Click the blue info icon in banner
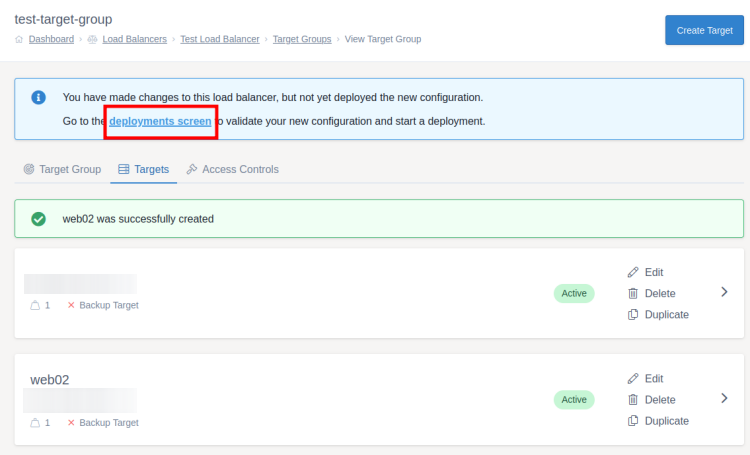Viewport: 750px width, 455px height. [x=38, y=98]
